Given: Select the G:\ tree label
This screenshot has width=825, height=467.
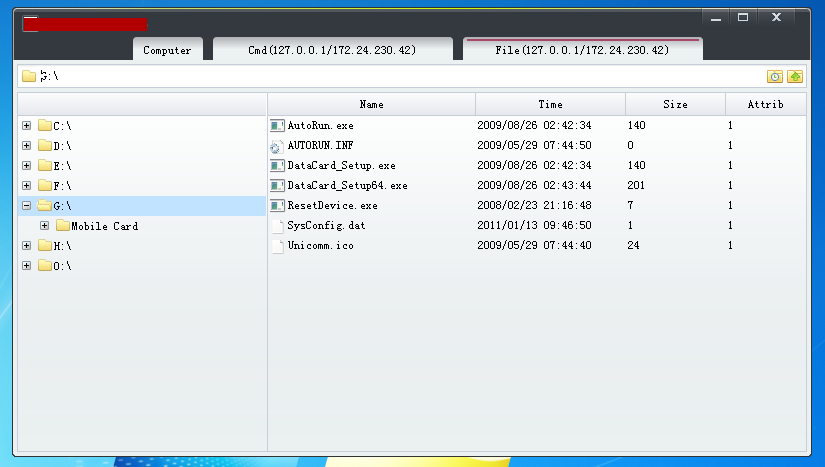Looking at the screenshot, I should [62, 206].
